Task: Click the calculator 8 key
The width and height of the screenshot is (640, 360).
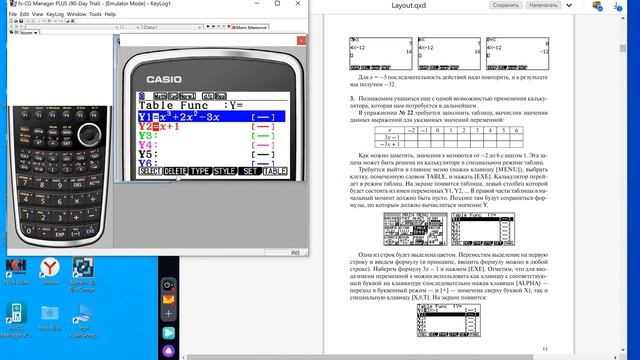Action: (x=42, y=184)
